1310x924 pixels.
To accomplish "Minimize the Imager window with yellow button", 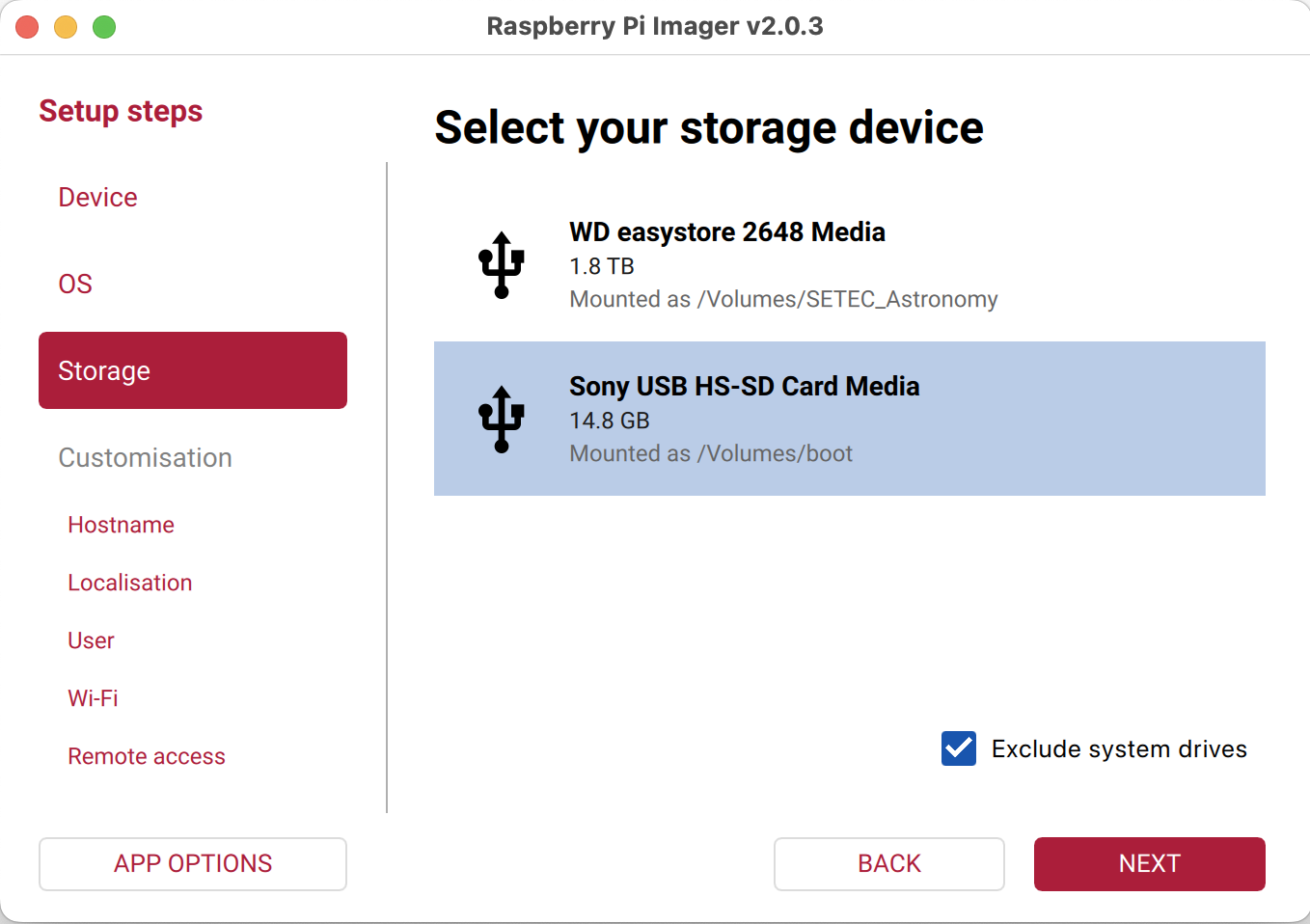I will 66,27.
